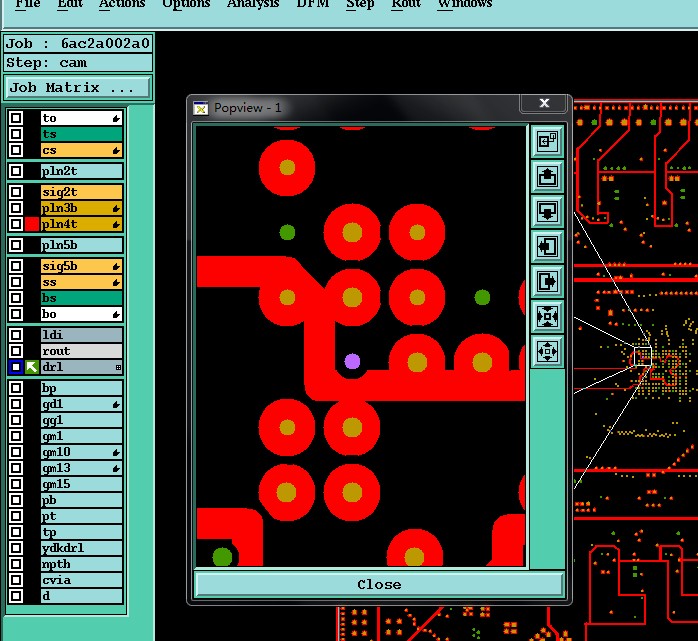
Task: Click the 'Job : 6ac2a002a0' label
Action: [78, 44]
